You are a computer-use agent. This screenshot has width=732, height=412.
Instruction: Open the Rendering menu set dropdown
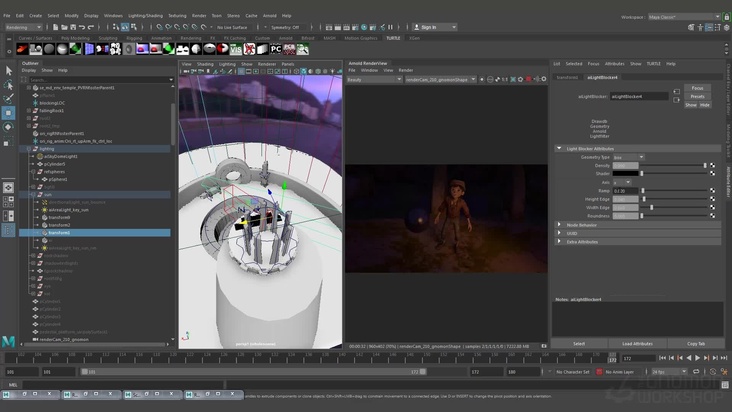23,27
